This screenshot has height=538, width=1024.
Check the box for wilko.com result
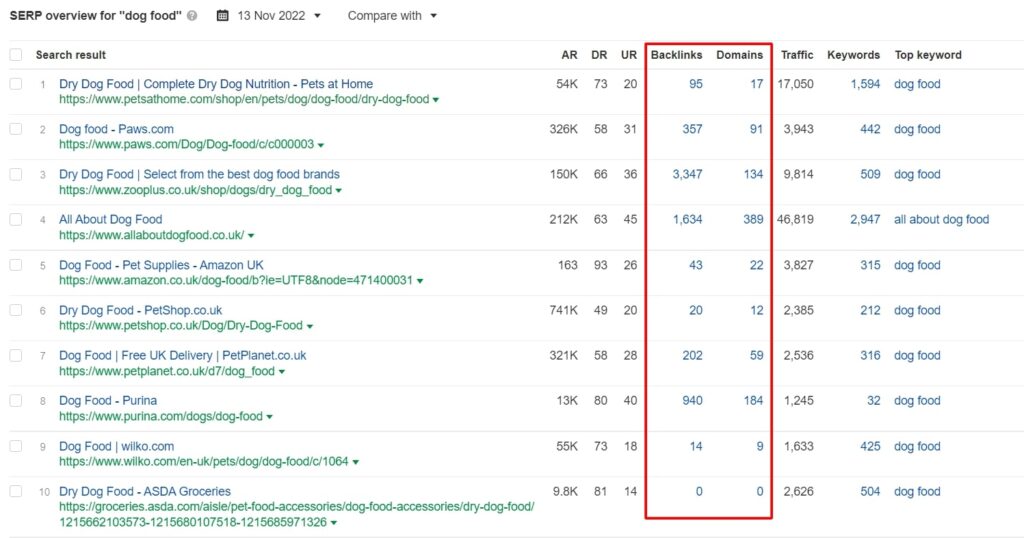[x=16, y=446]
